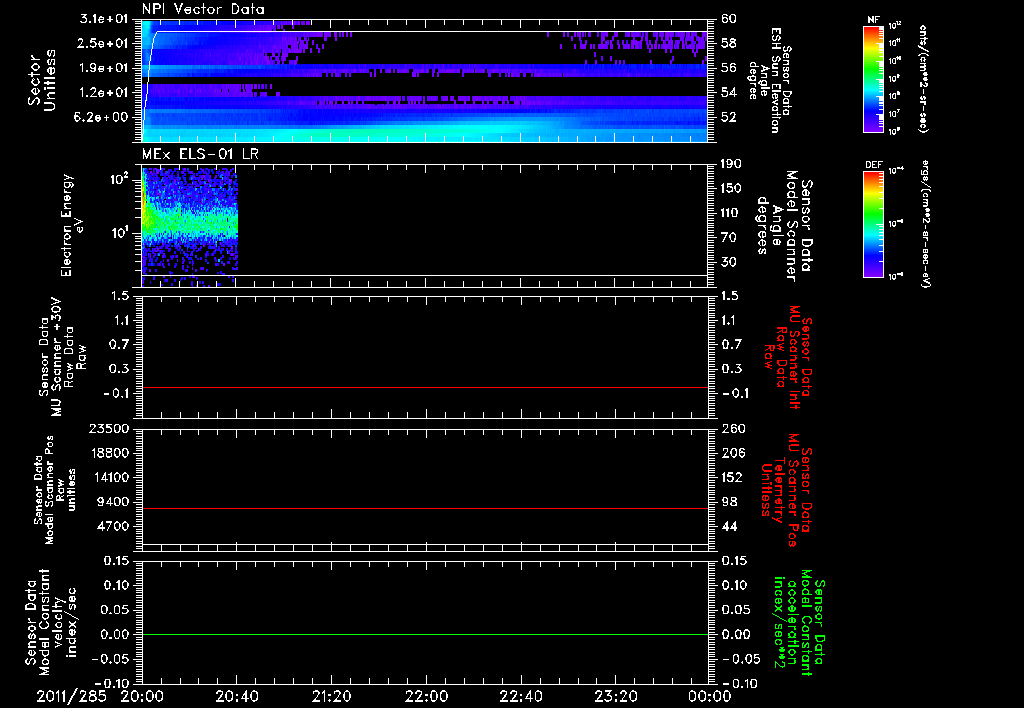
Task: Click the '2011/285' date label
Action: [x=71, y=696]
